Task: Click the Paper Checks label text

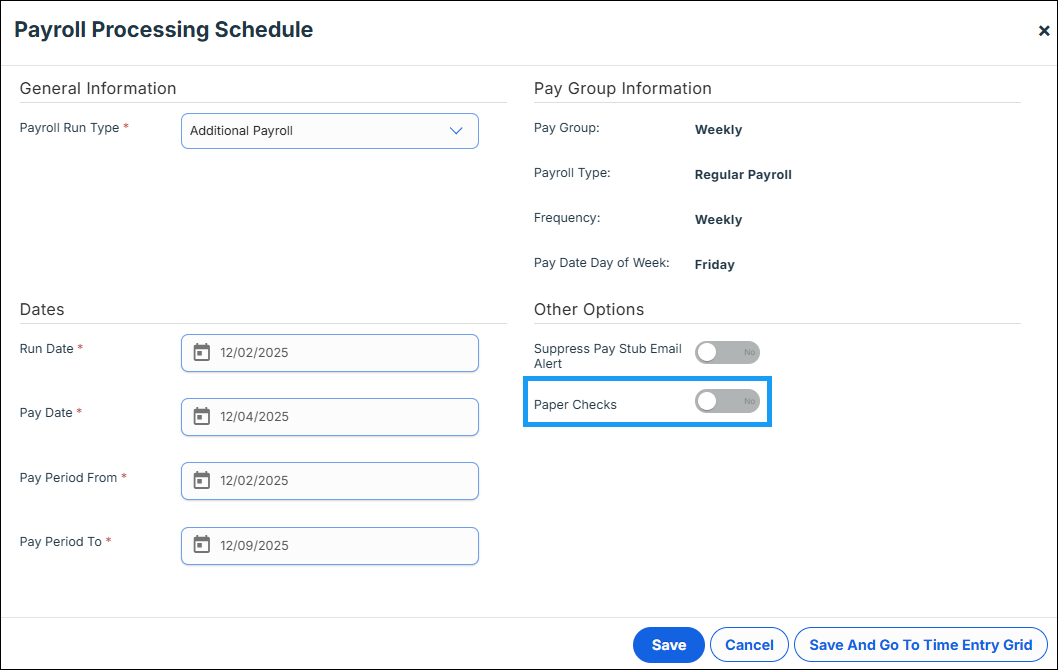Action: (x=575, y=405)
